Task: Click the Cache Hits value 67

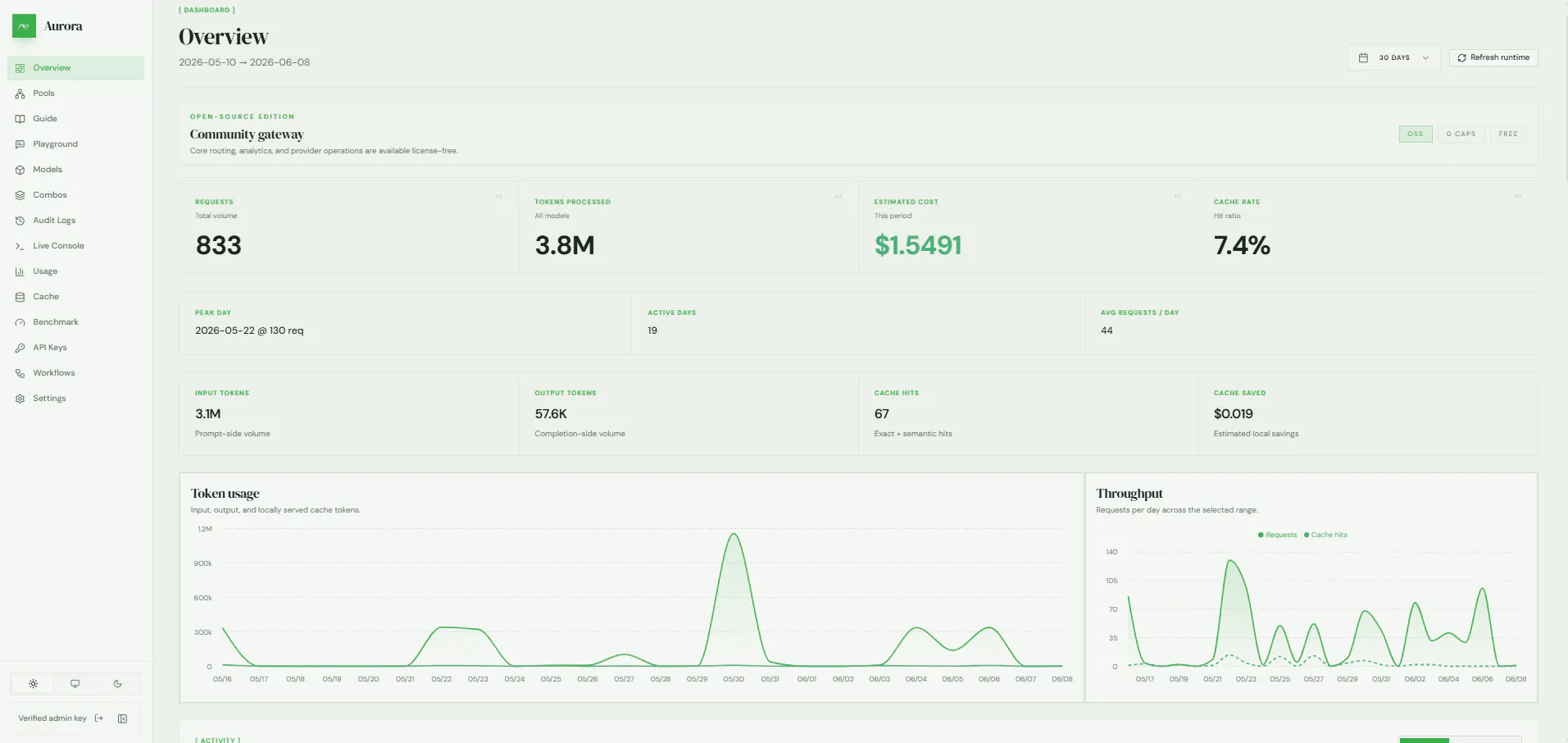Action: (882, 414)
